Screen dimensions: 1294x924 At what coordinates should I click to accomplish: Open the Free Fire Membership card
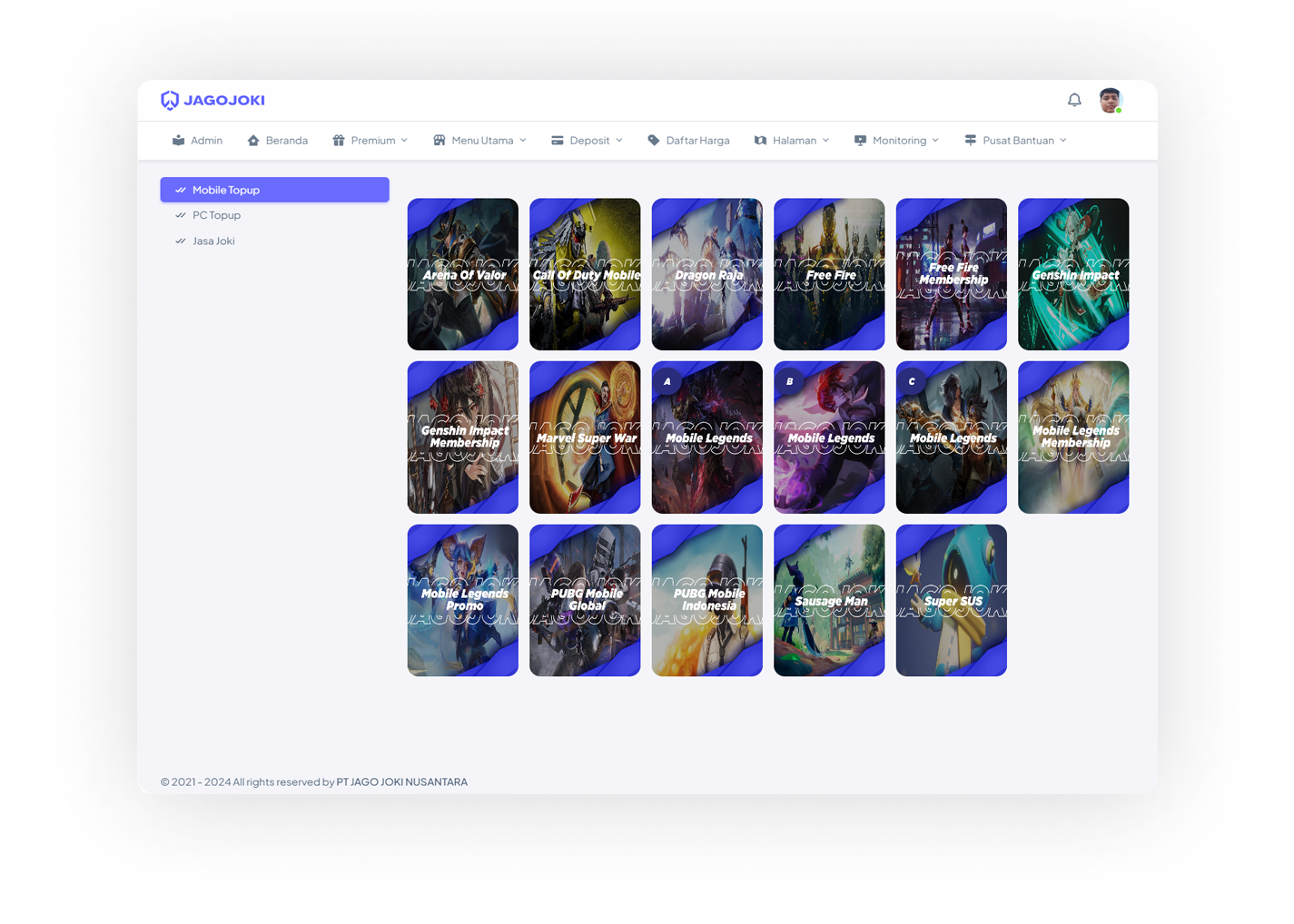952,274
